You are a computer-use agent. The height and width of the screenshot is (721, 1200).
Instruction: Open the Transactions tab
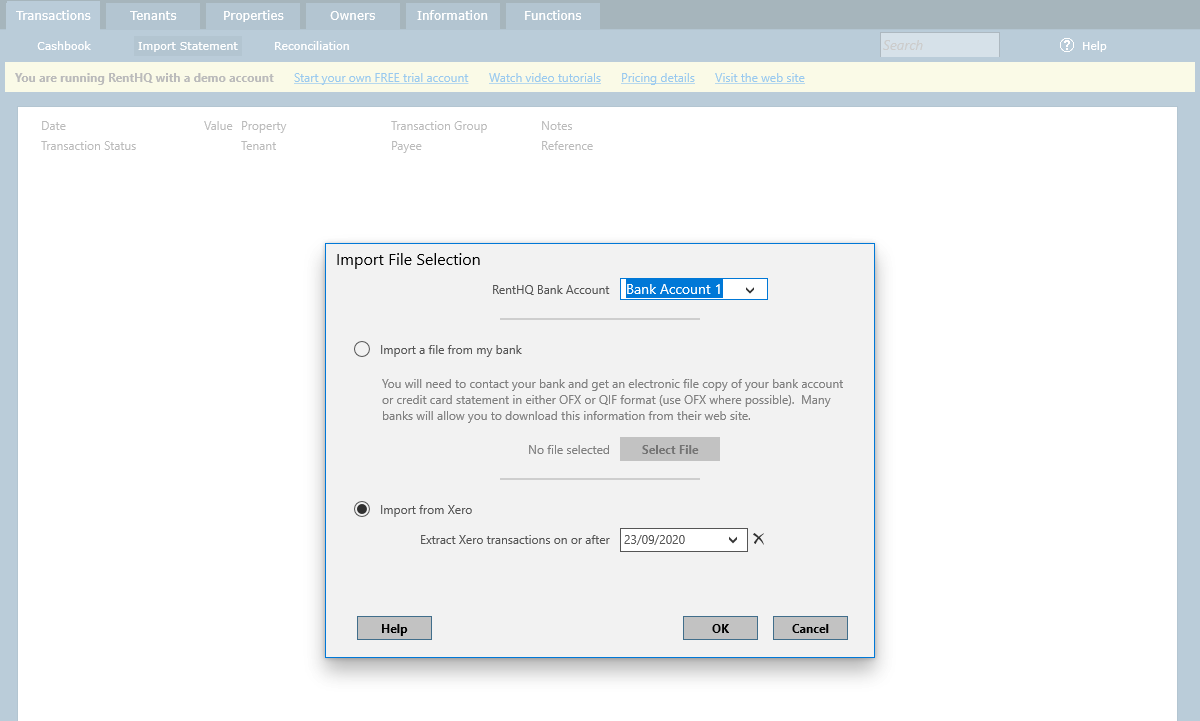click(54, 16)
